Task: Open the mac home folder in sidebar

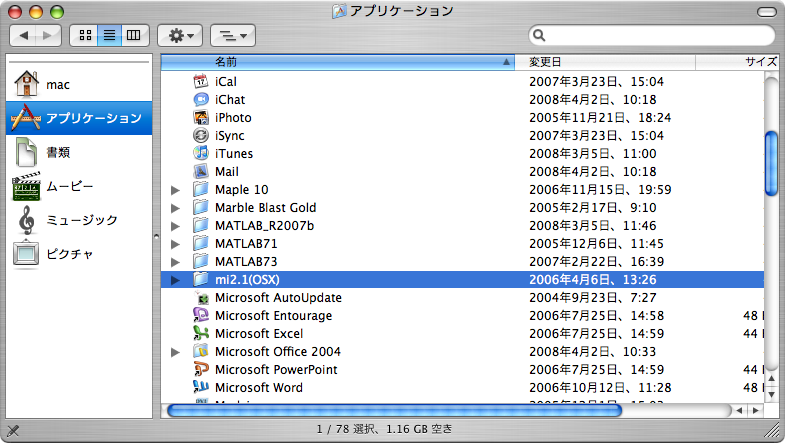Action: click(79, 85)
